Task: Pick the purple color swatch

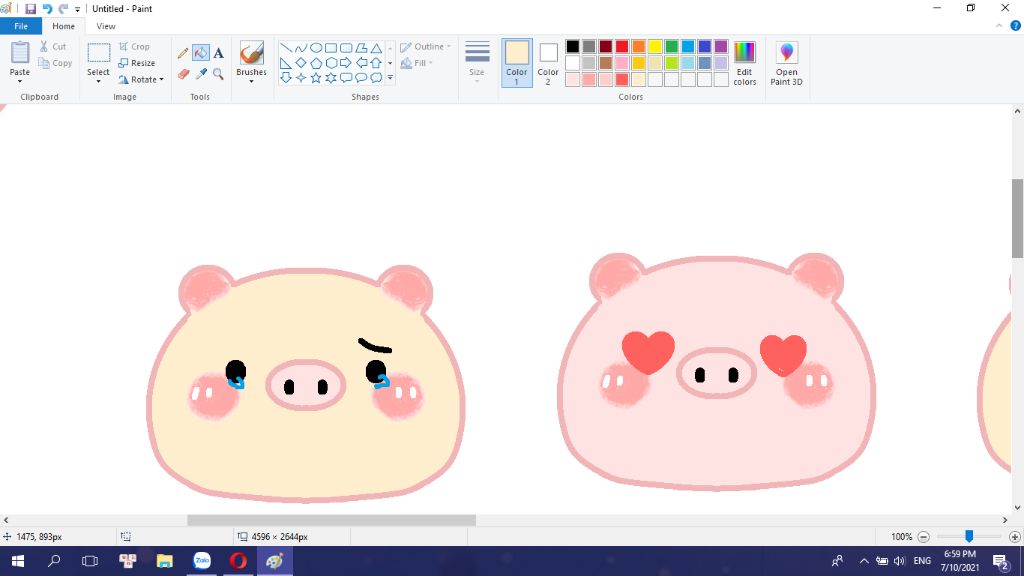Action: [x=721, y=46]
